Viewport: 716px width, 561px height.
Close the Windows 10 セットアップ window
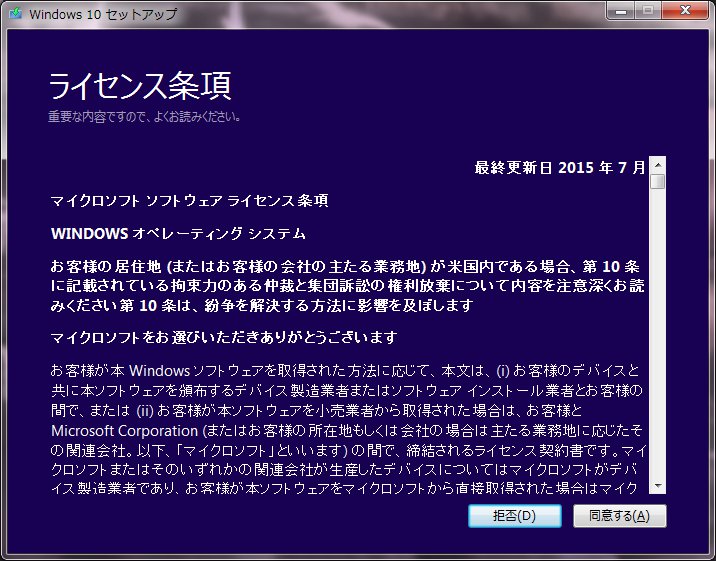coord(685,10)
